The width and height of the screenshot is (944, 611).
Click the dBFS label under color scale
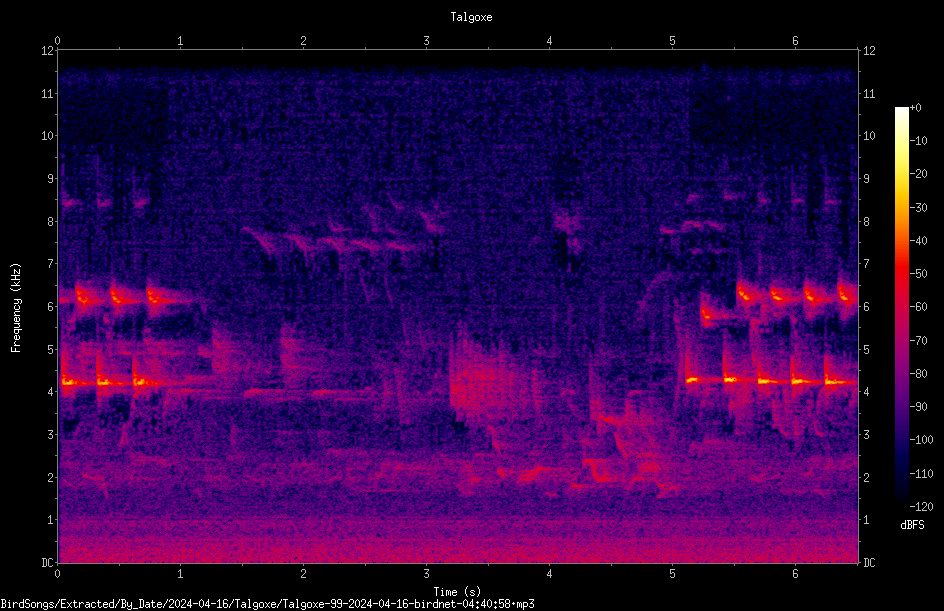(x=912, y=525)
